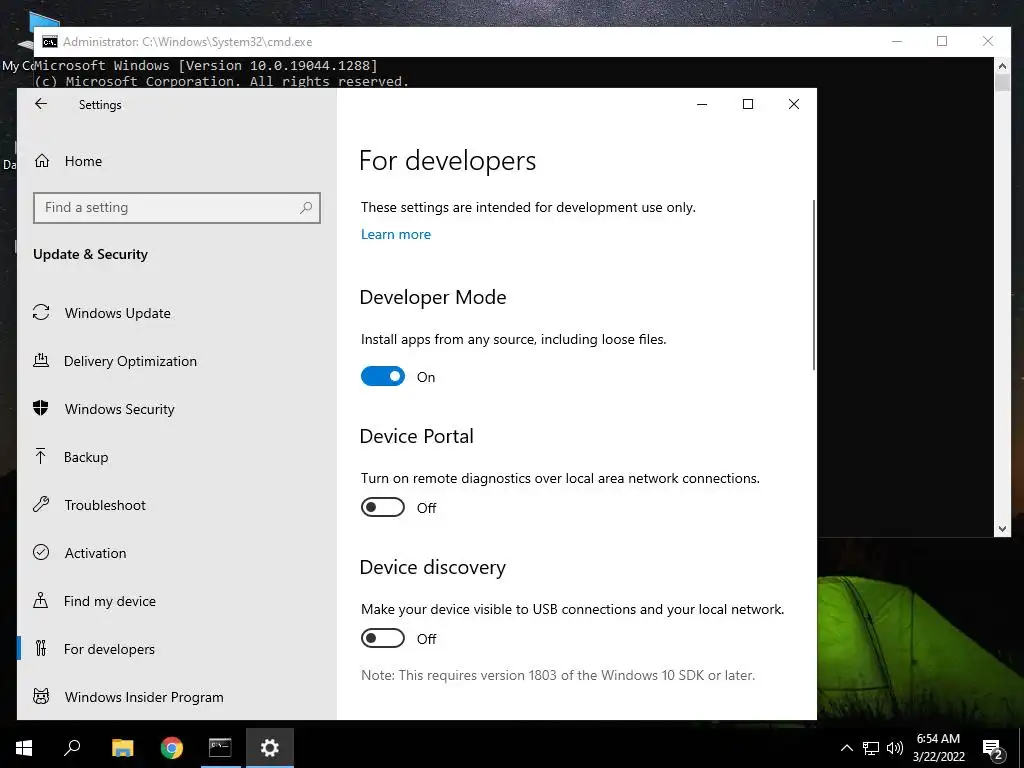Go back using the Settings back arrow
1024x768 pixels.
pyautogui.click(x=41, y=104)
